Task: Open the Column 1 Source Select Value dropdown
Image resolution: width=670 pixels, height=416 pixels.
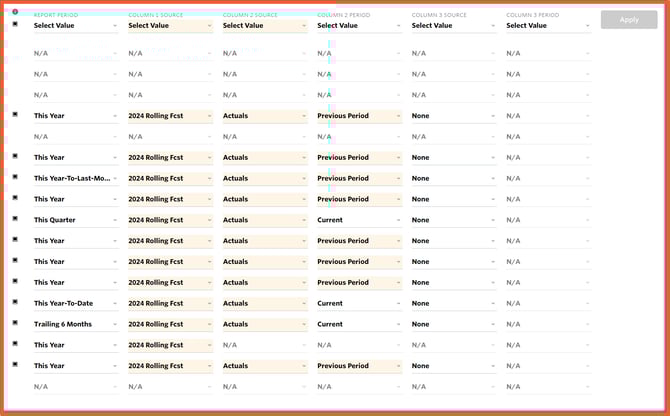Action: click(x=169, y=26)
